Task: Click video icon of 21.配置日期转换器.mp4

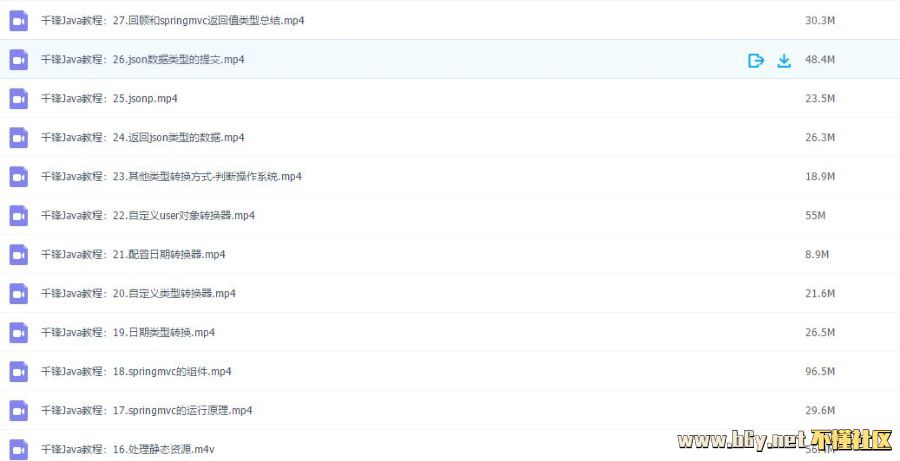Action: pyautogui.click(x=18, y=255)
